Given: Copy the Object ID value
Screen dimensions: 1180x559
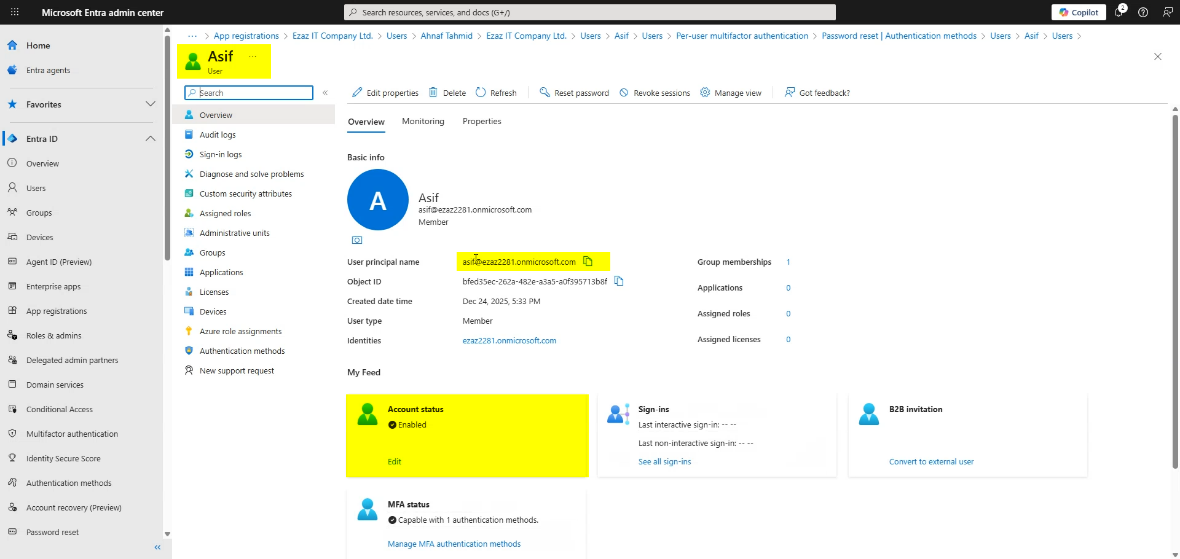Looking at the screenshot, I should (x=619, y=281).
